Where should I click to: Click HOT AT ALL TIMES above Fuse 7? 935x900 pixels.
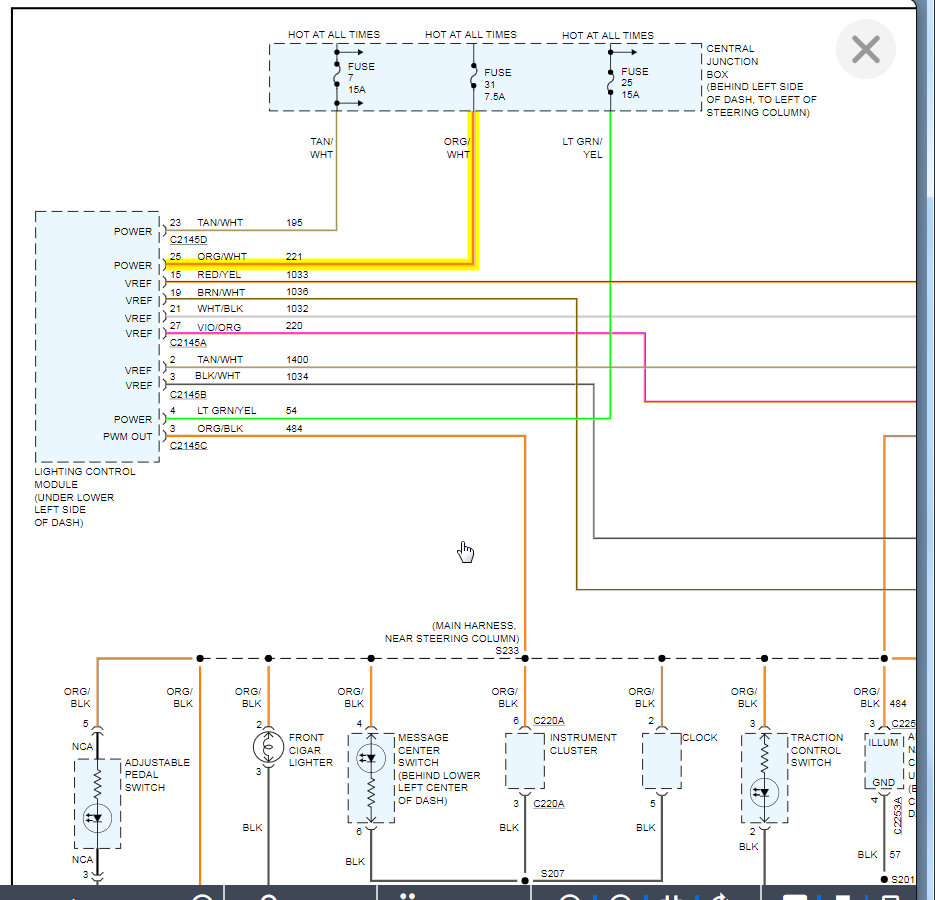334,35
